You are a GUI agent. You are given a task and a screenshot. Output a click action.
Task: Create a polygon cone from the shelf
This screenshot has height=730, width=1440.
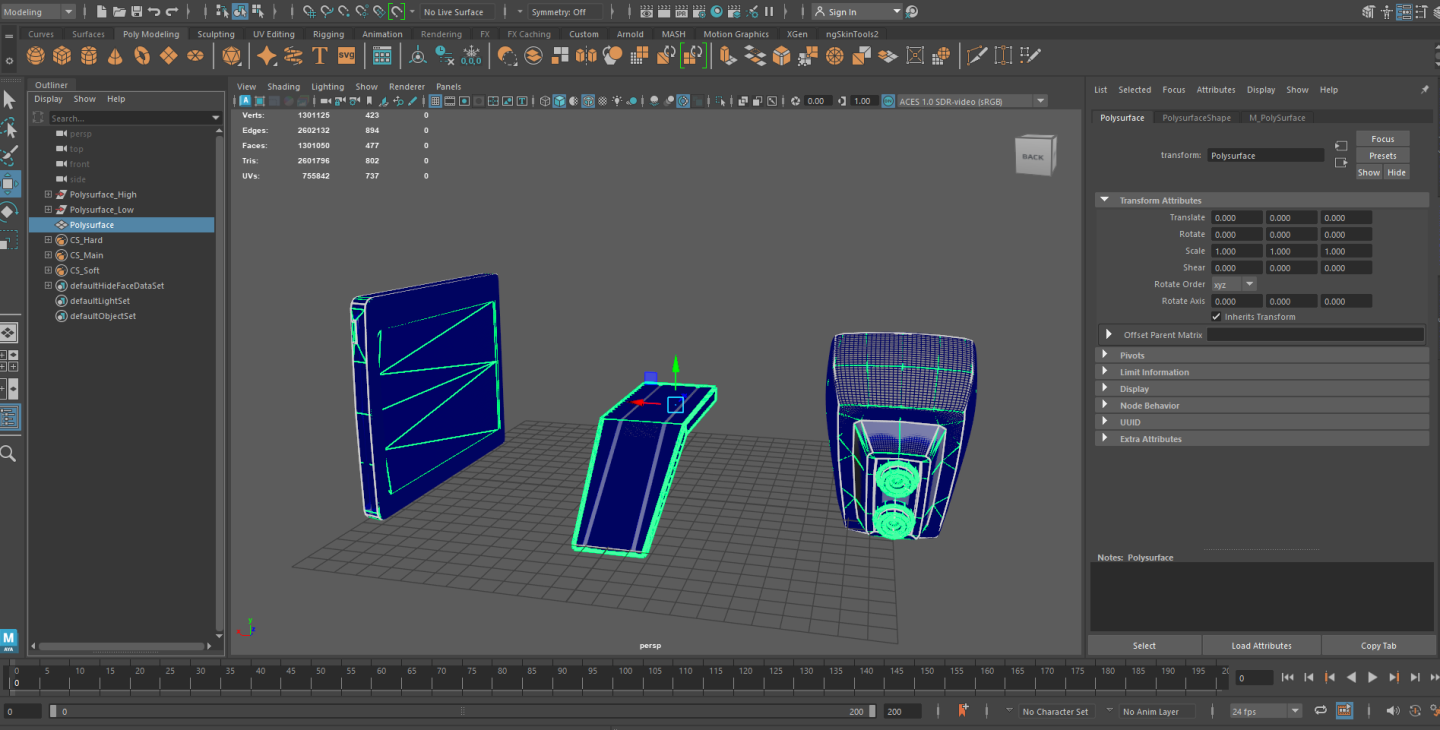(x=115, y=55)
